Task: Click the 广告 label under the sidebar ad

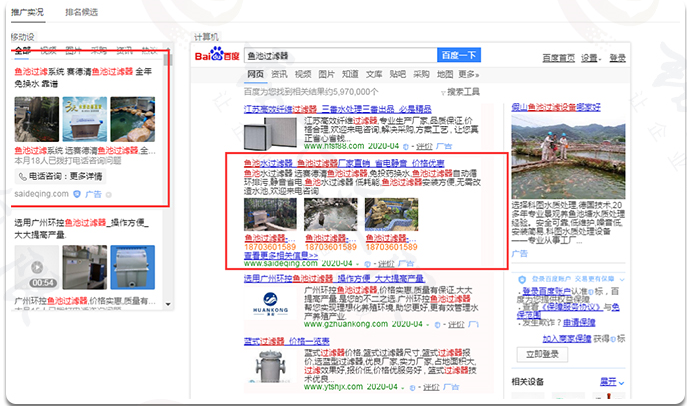Action: (520, 254)
